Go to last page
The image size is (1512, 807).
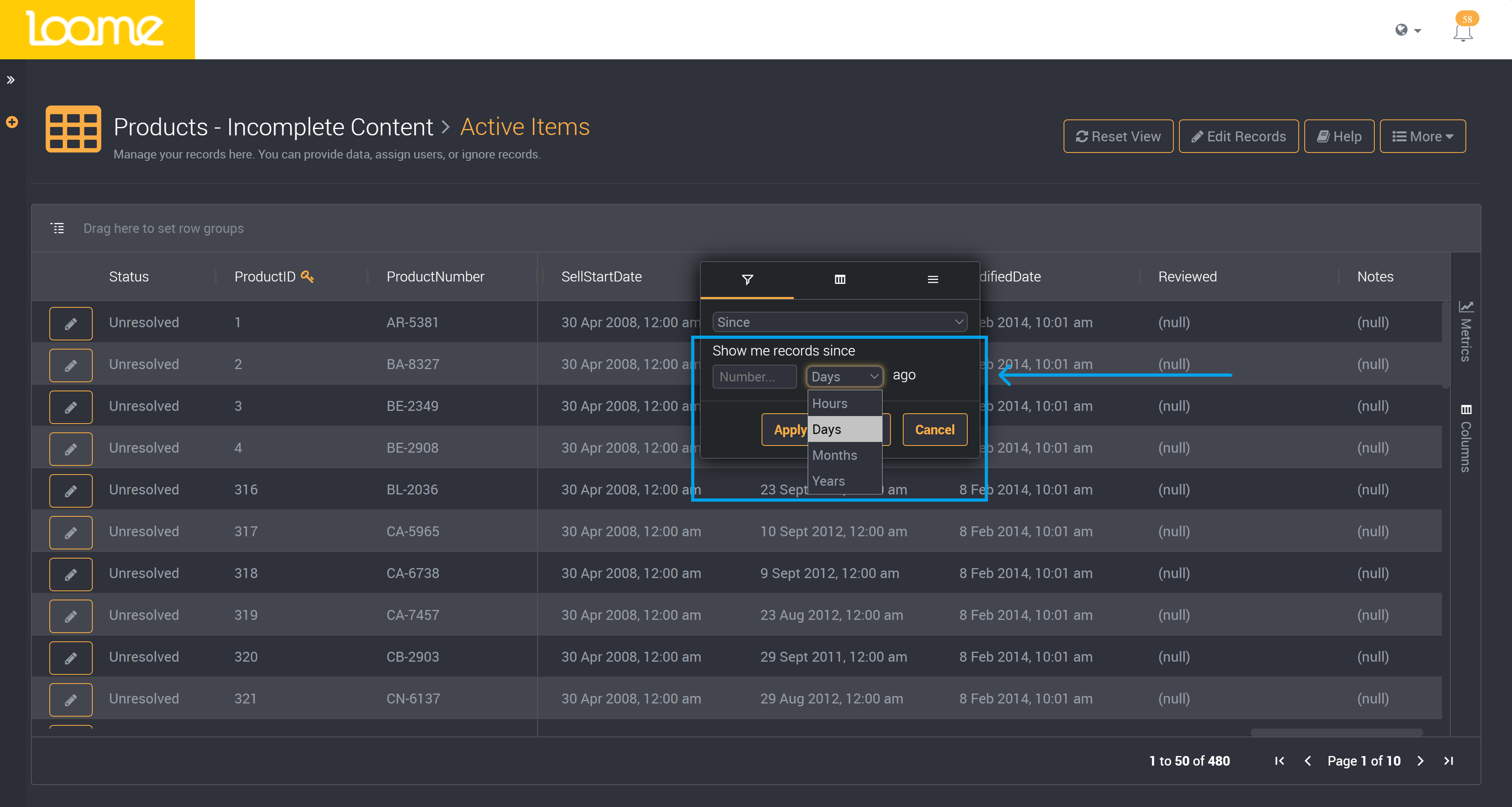point(1449,760)
